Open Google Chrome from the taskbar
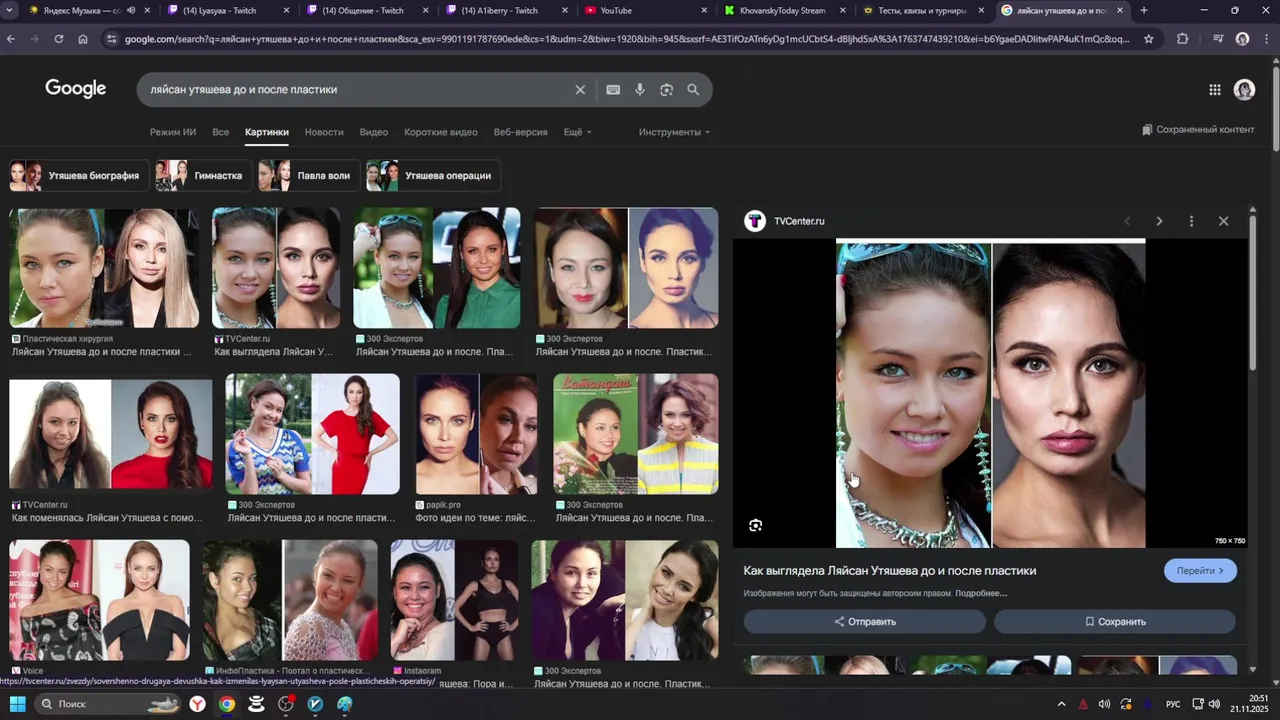This screenshot has width=1280, height=720. pyautogui.click(x=227, y=704)
